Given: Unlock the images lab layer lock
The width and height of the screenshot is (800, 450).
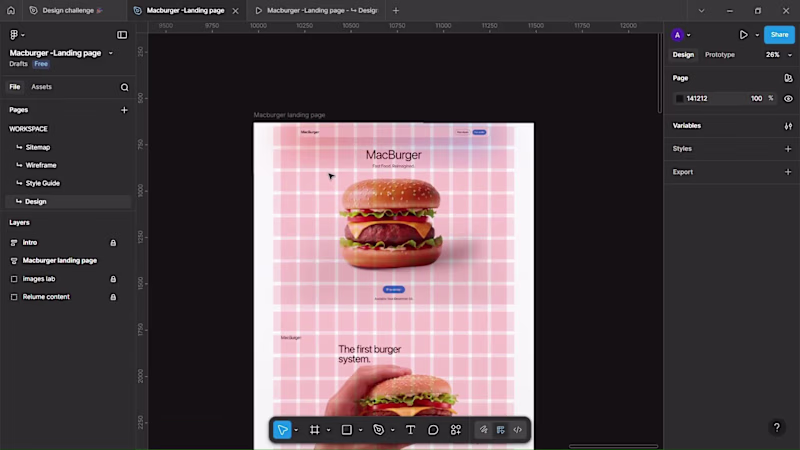Looking at the screenshot, I should [113, 279].
